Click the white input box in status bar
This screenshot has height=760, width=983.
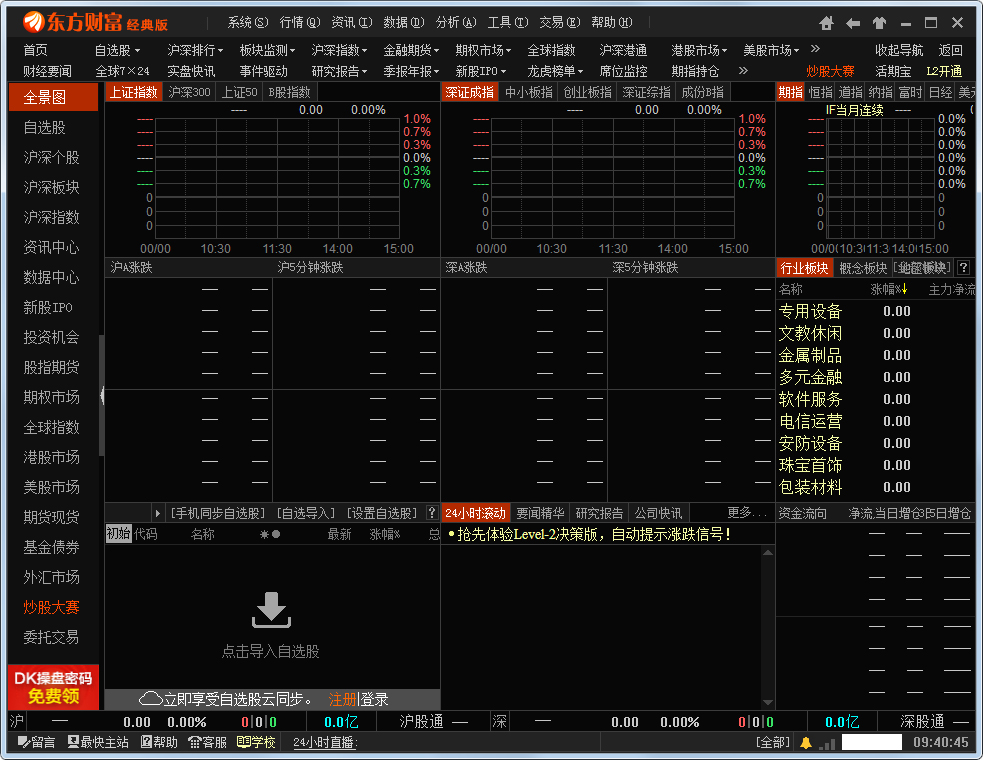(871, 742)
